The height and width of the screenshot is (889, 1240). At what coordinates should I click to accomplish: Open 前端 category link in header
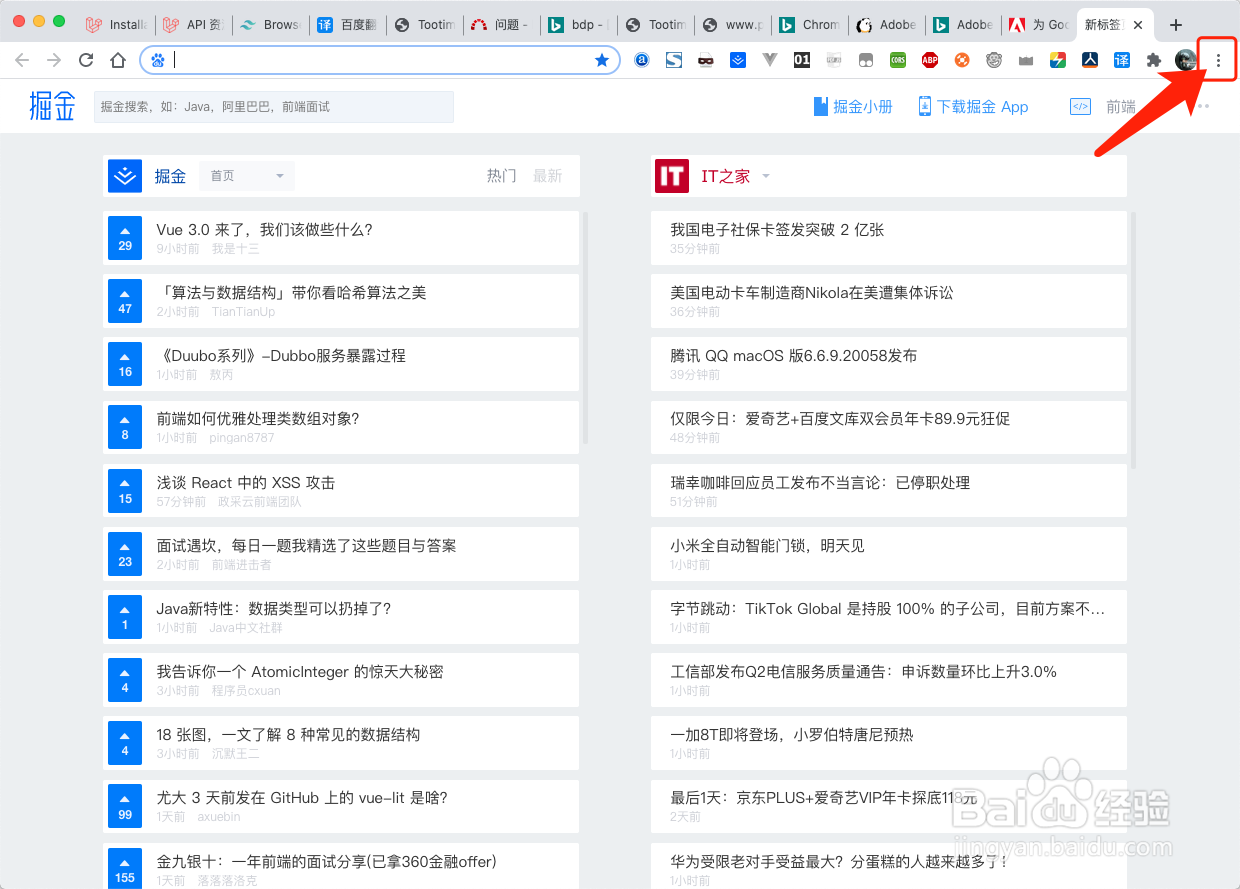pos(1121,107)
